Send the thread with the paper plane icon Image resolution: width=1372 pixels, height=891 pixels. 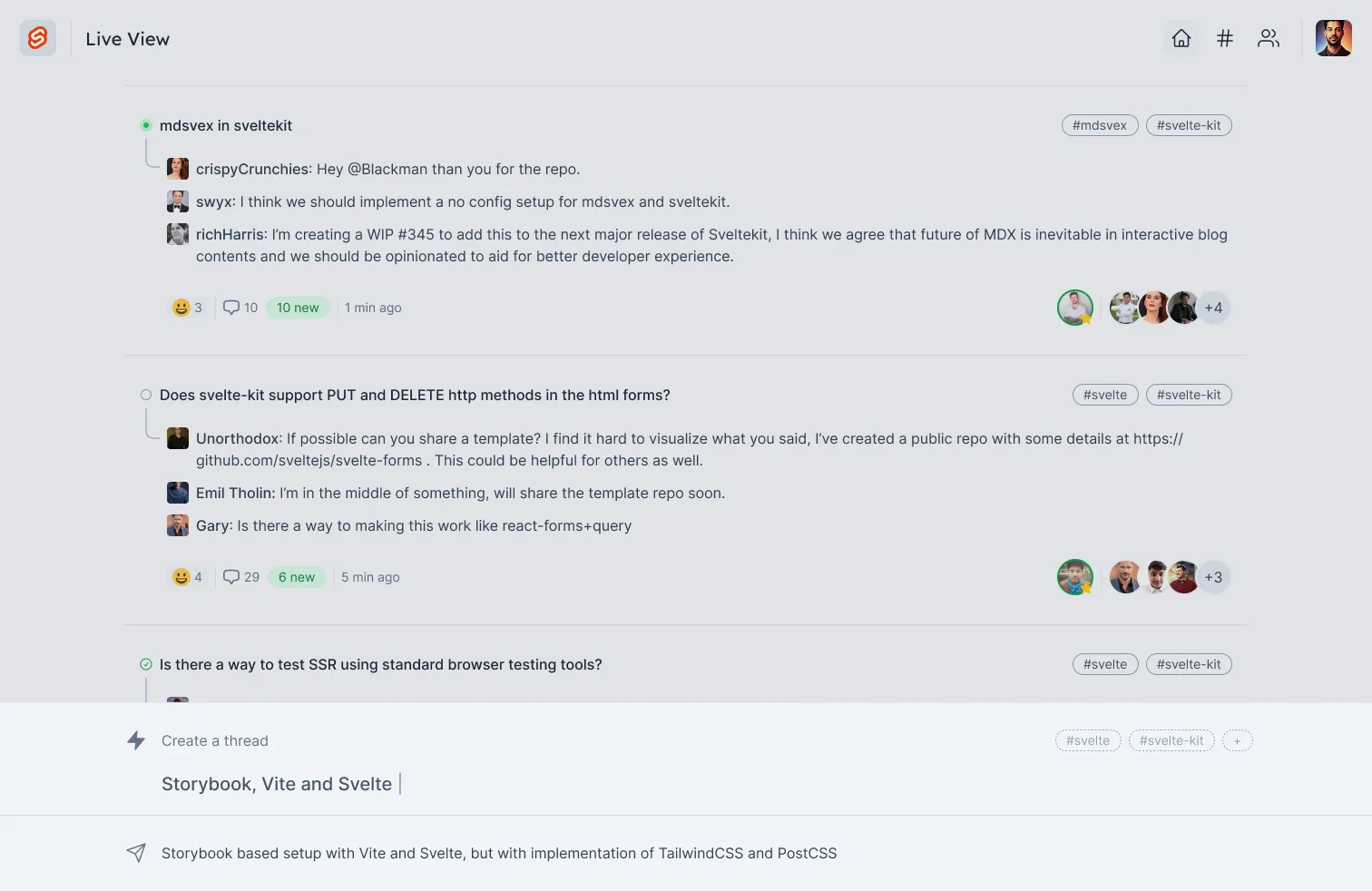click(x=136, y=853)
